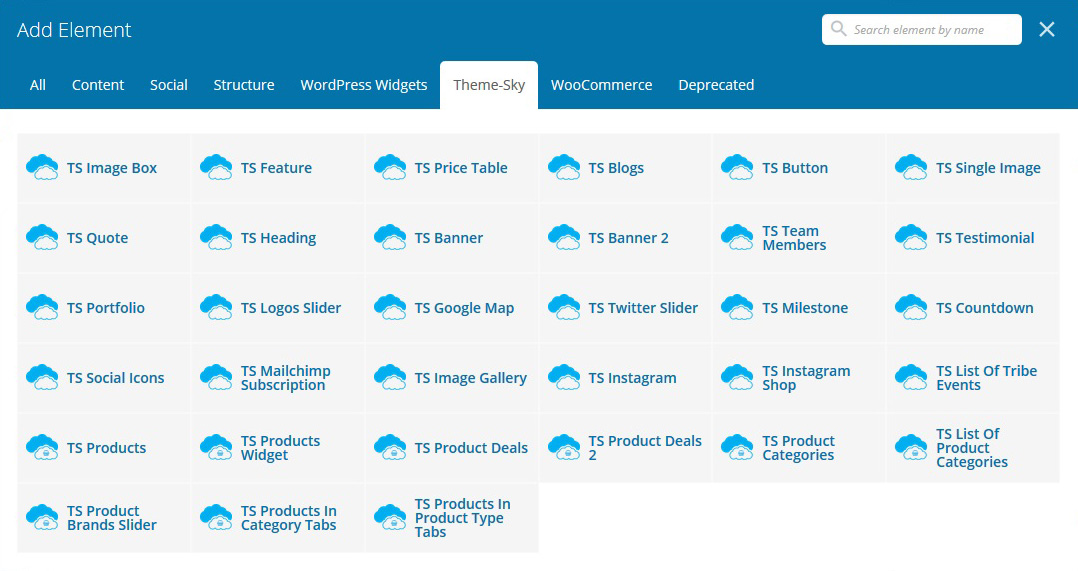1078x571 pixels.
Task: Pick the cloud icon for TS Banner 2
Action: (564, 238)
